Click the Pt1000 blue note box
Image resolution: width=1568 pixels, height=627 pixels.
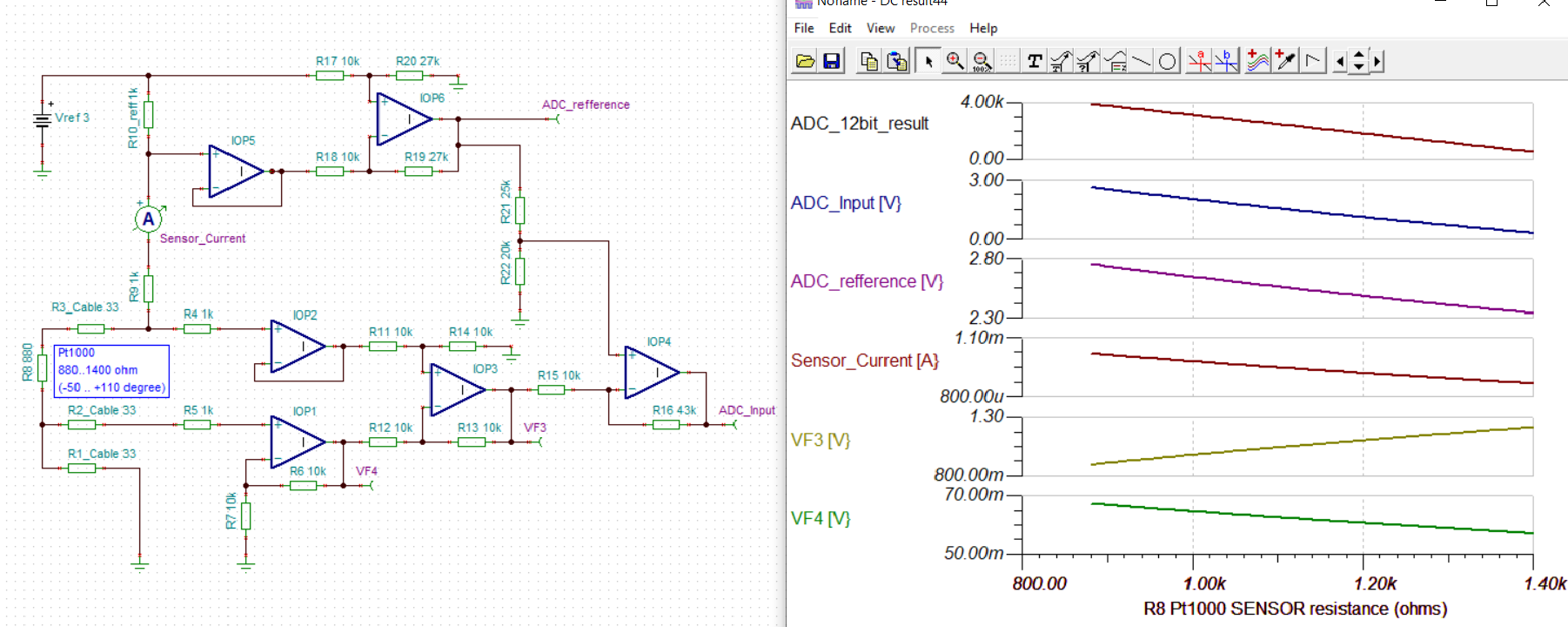click(111, 370)
